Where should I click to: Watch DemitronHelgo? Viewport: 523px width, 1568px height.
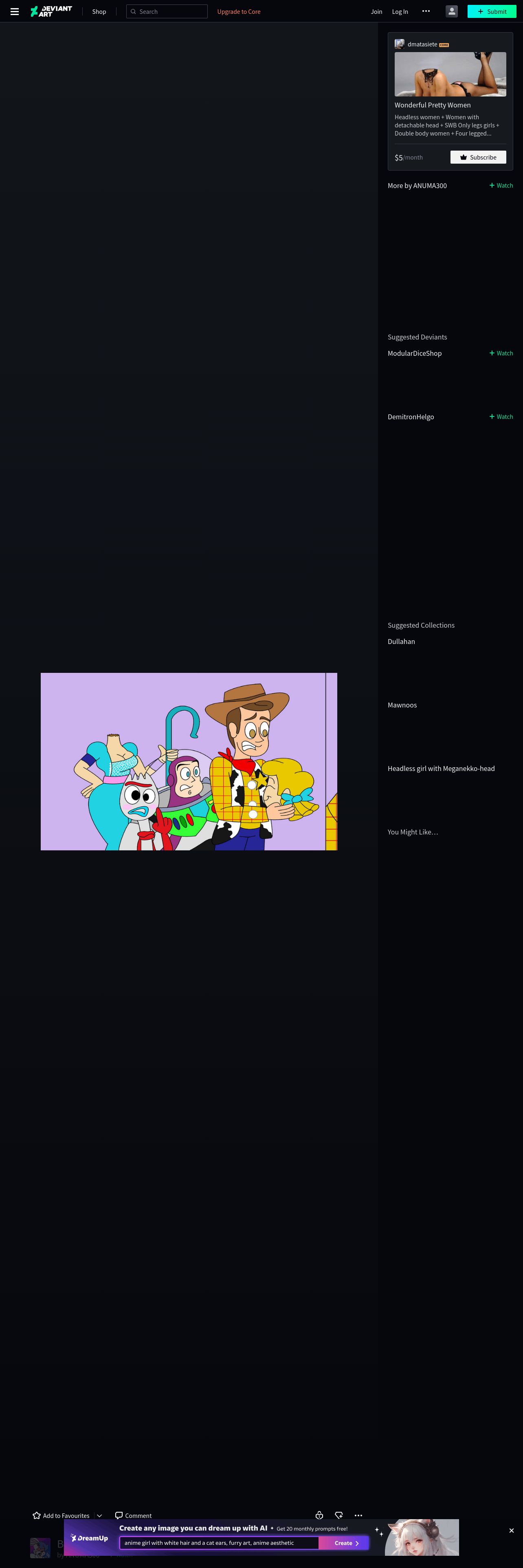coord(501,417)
